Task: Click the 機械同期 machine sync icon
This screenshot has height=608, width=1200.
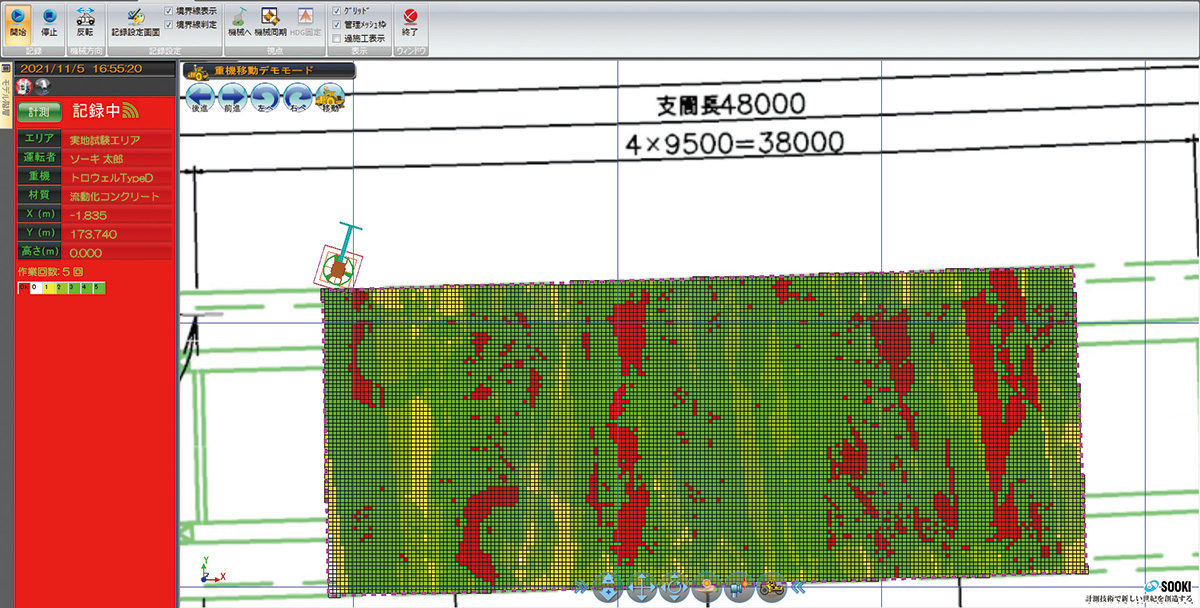Action: pos(270,21)
